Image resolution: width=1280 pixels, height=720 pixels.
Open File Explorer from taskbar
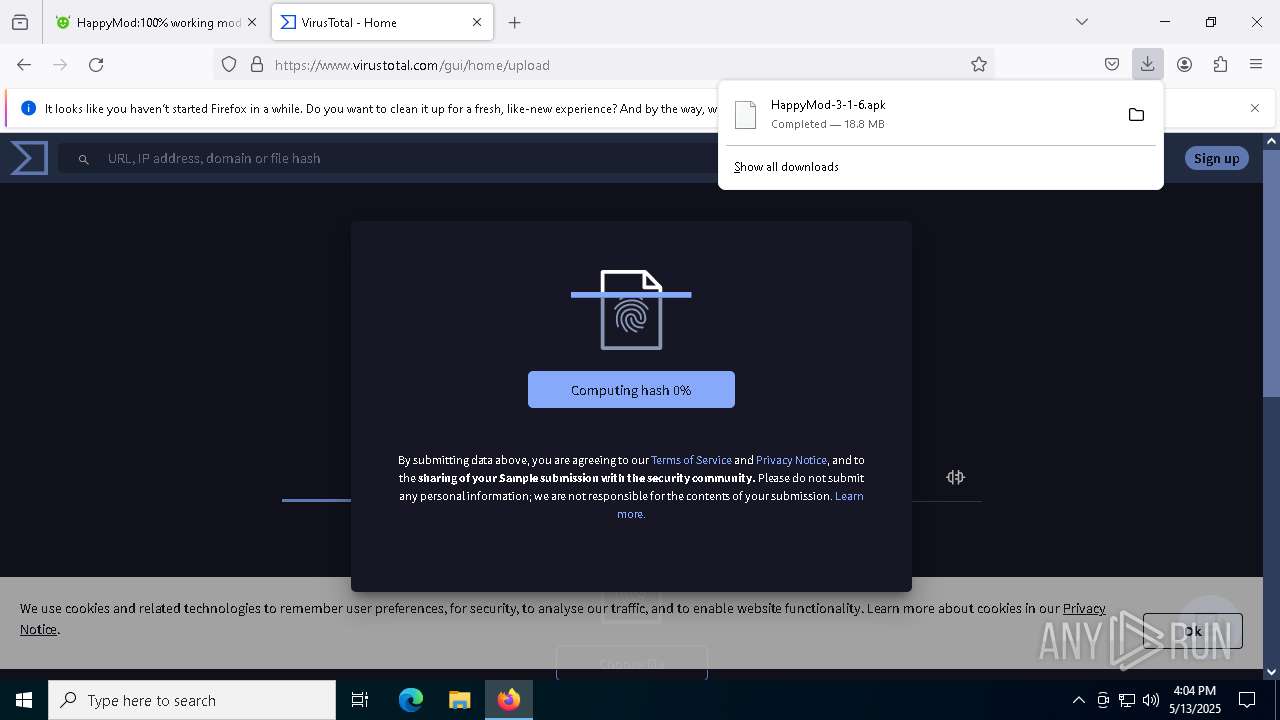[x=459, y=700]
